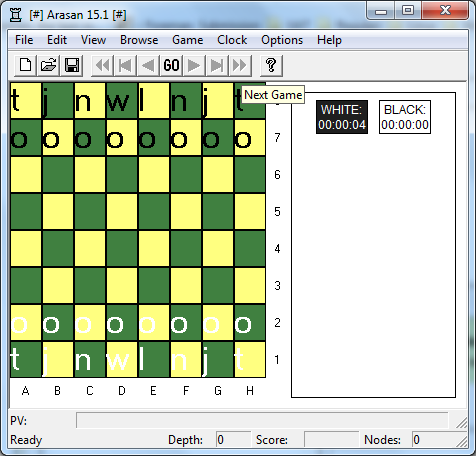Screen dimensions: 476x456
Task: Minimize the Arasan window
Action: point(381,11)
